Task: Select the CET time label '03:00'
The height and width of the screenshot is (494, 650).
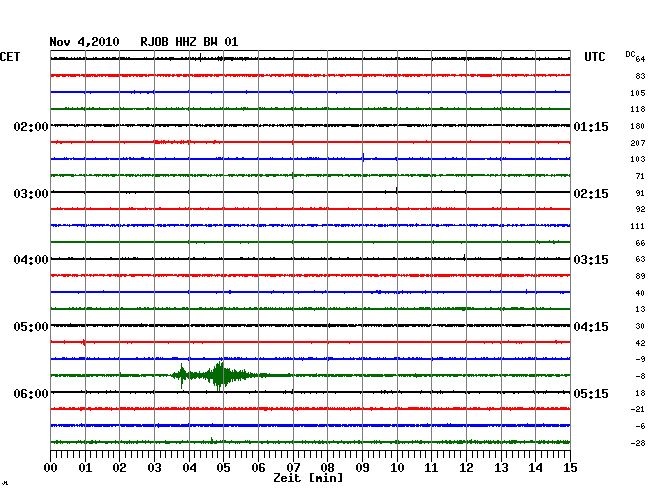Action: click(x=31, y=194)
